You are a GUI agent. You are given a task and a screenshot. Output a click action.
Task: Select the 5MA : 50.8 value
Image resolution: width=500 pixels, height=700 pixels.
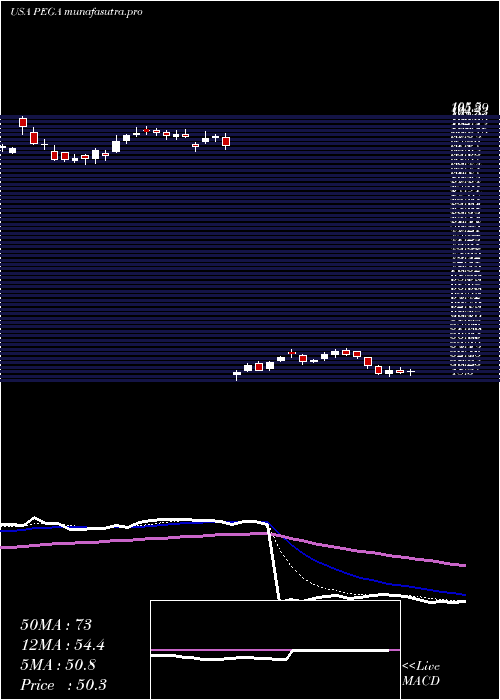(58, 665)
